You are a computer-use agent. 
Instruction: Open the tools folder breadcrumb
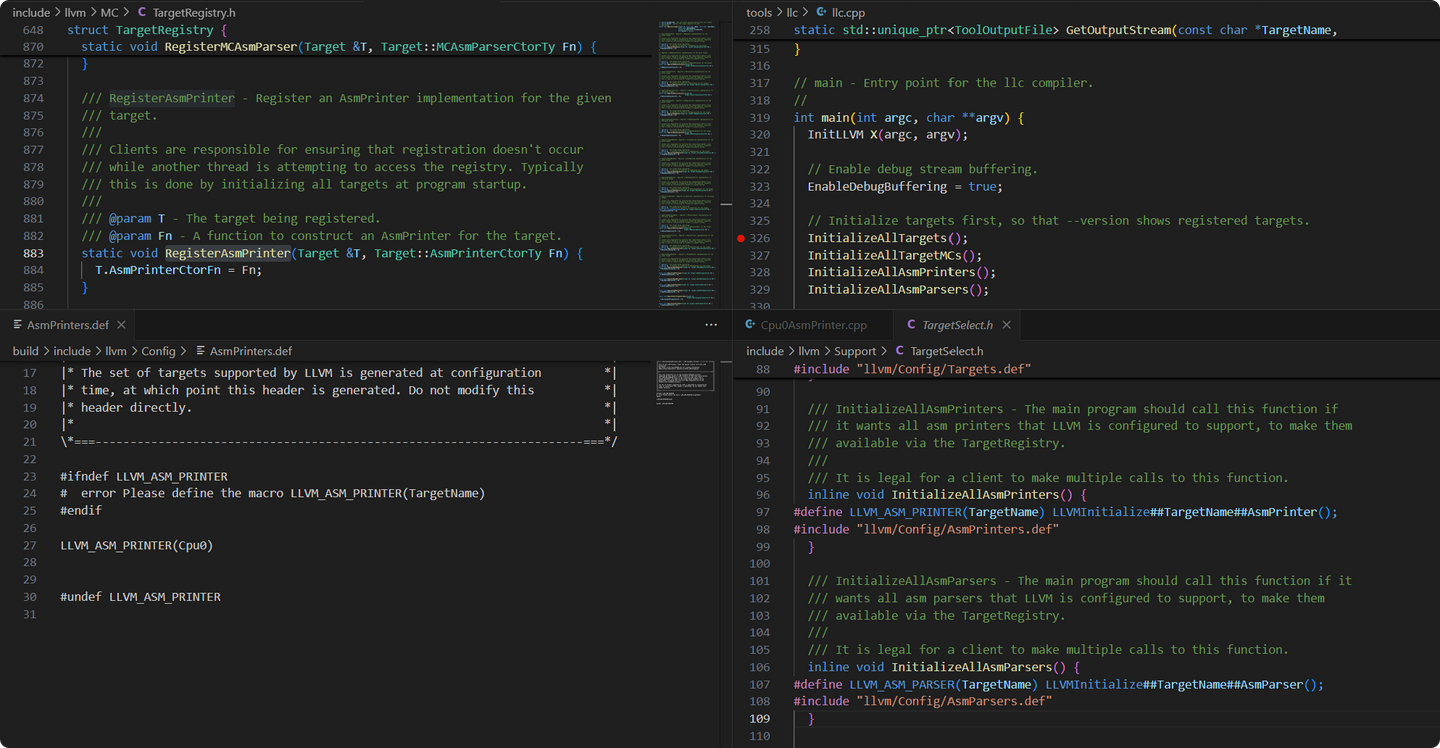coord(759,13)
